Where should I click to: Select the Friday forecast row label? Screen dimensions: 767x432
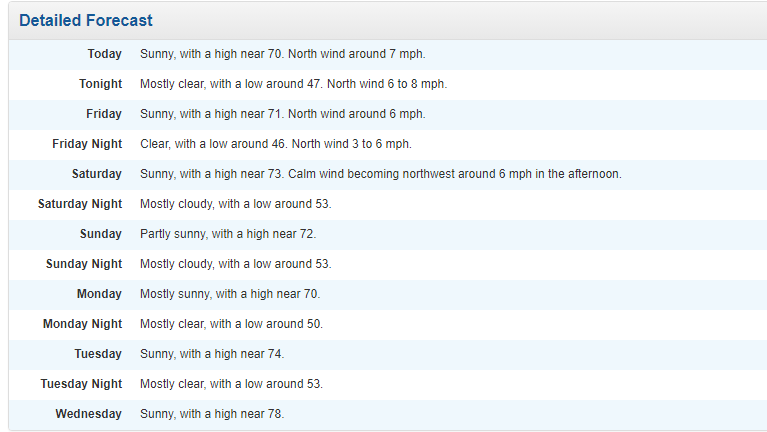(x=104, y=114)
